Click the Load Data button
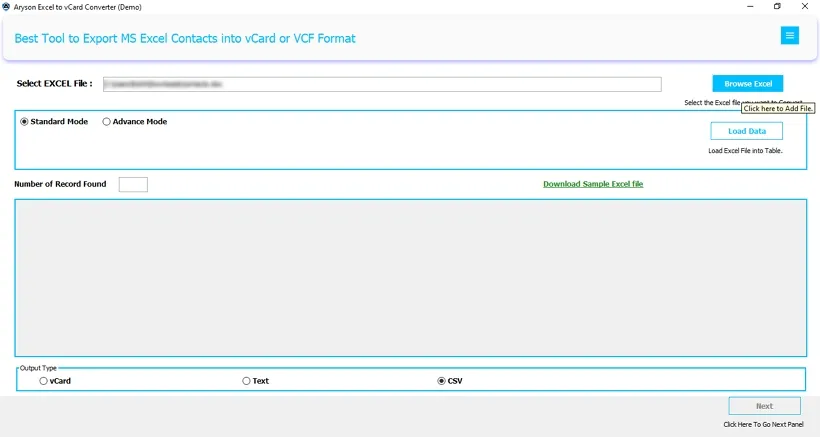Image resolution: width=820 pixels, height=437 pixels. 747,131
